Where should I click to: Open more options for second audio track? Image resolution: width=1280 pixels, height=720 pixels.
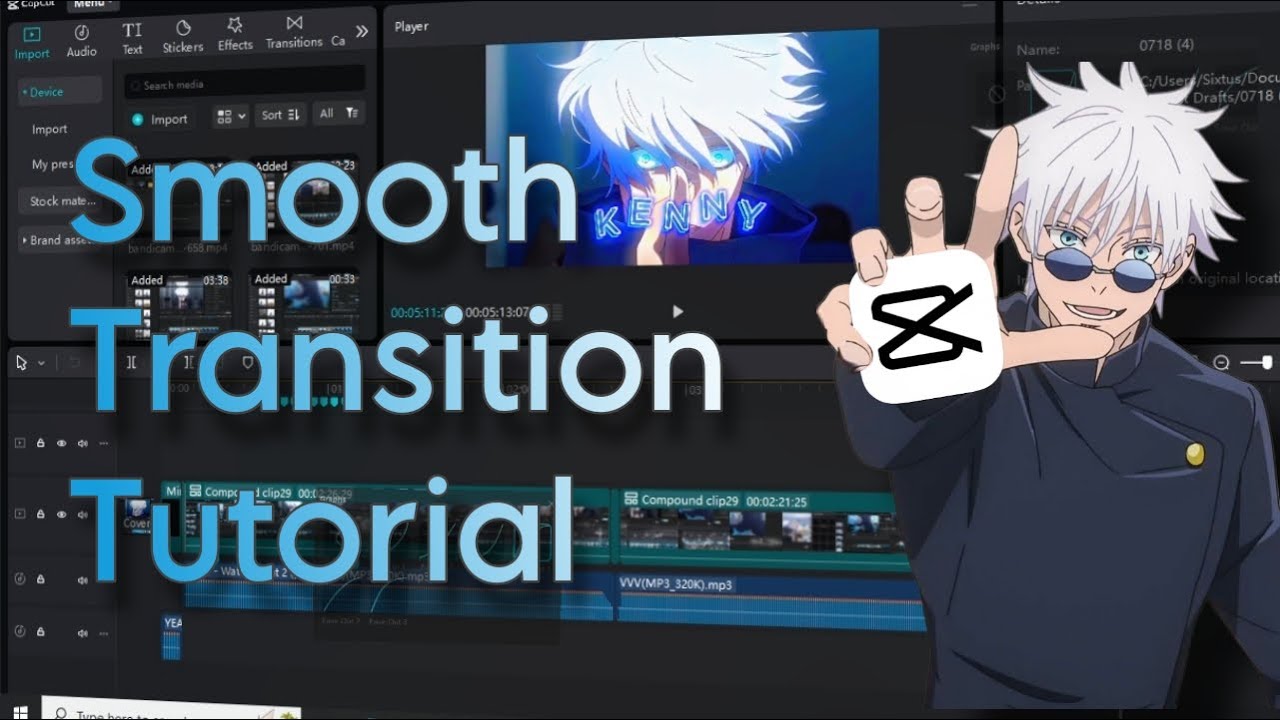click(x=103, y=633)
